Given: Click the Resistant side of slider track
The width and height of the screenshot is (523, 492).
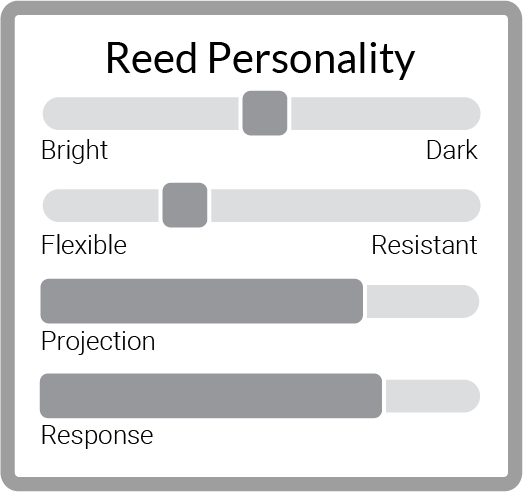Looking at the screenshot, I should [346, 205].
